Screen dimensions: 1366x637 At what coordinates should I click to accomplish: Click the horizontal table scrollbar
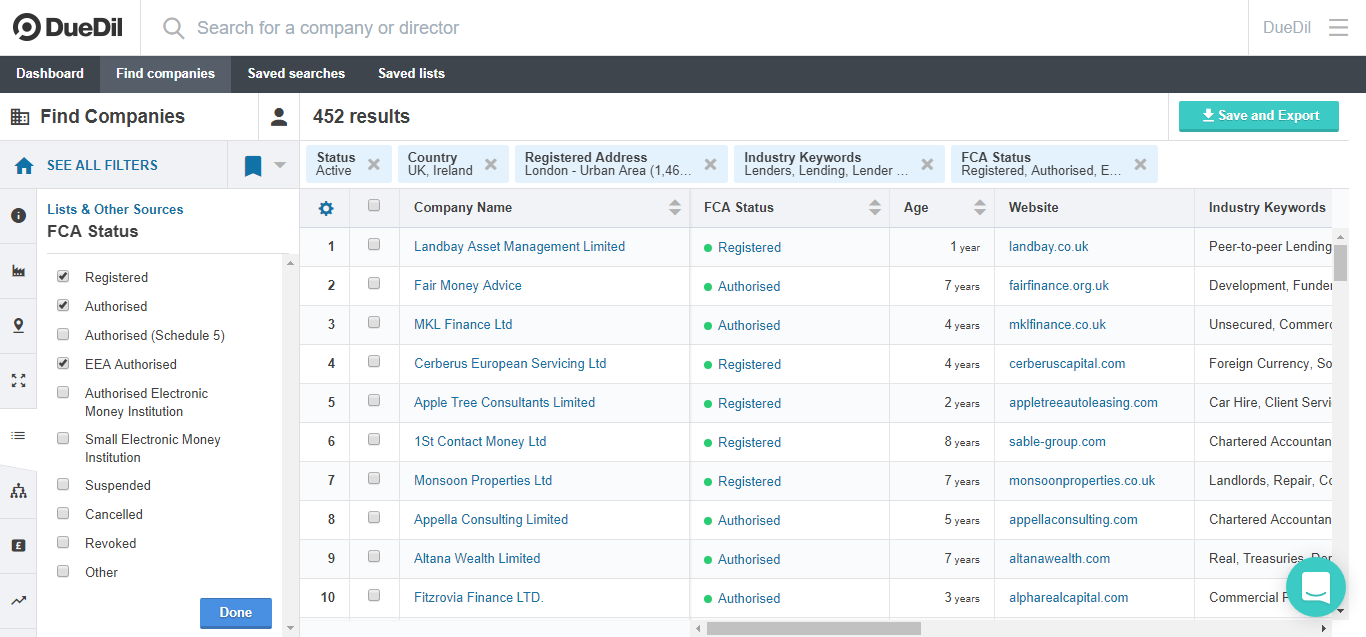(814, 629)
